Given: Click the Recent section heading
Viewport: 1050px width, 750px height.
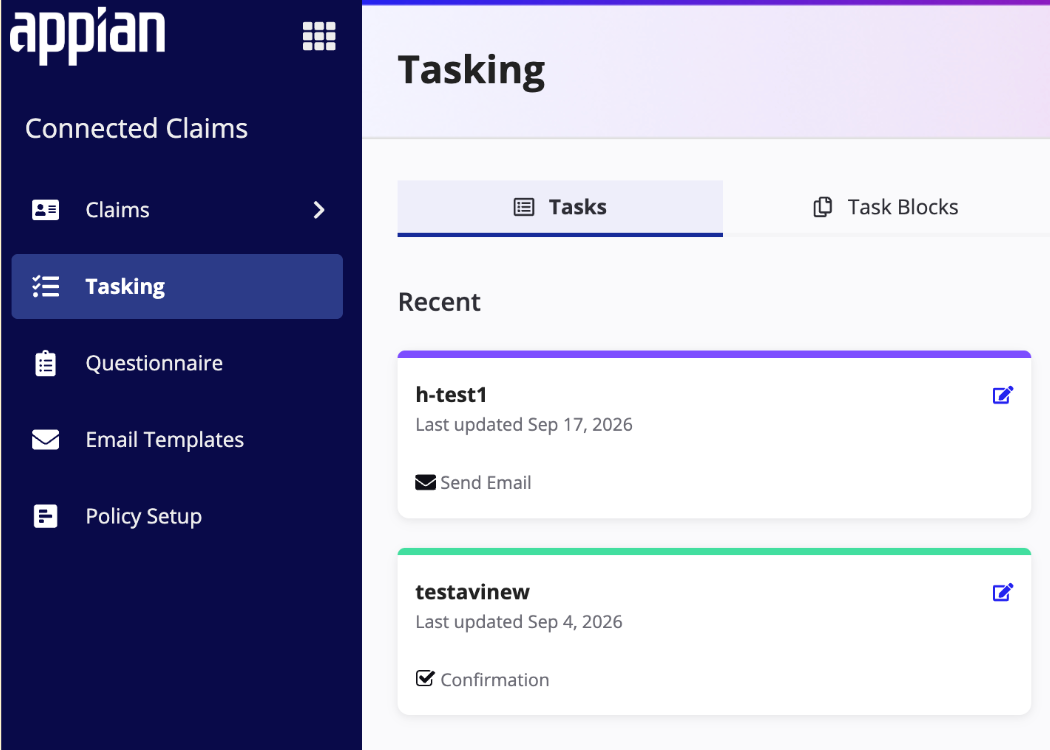Looking at the screenshot, I should coord(439,302).
